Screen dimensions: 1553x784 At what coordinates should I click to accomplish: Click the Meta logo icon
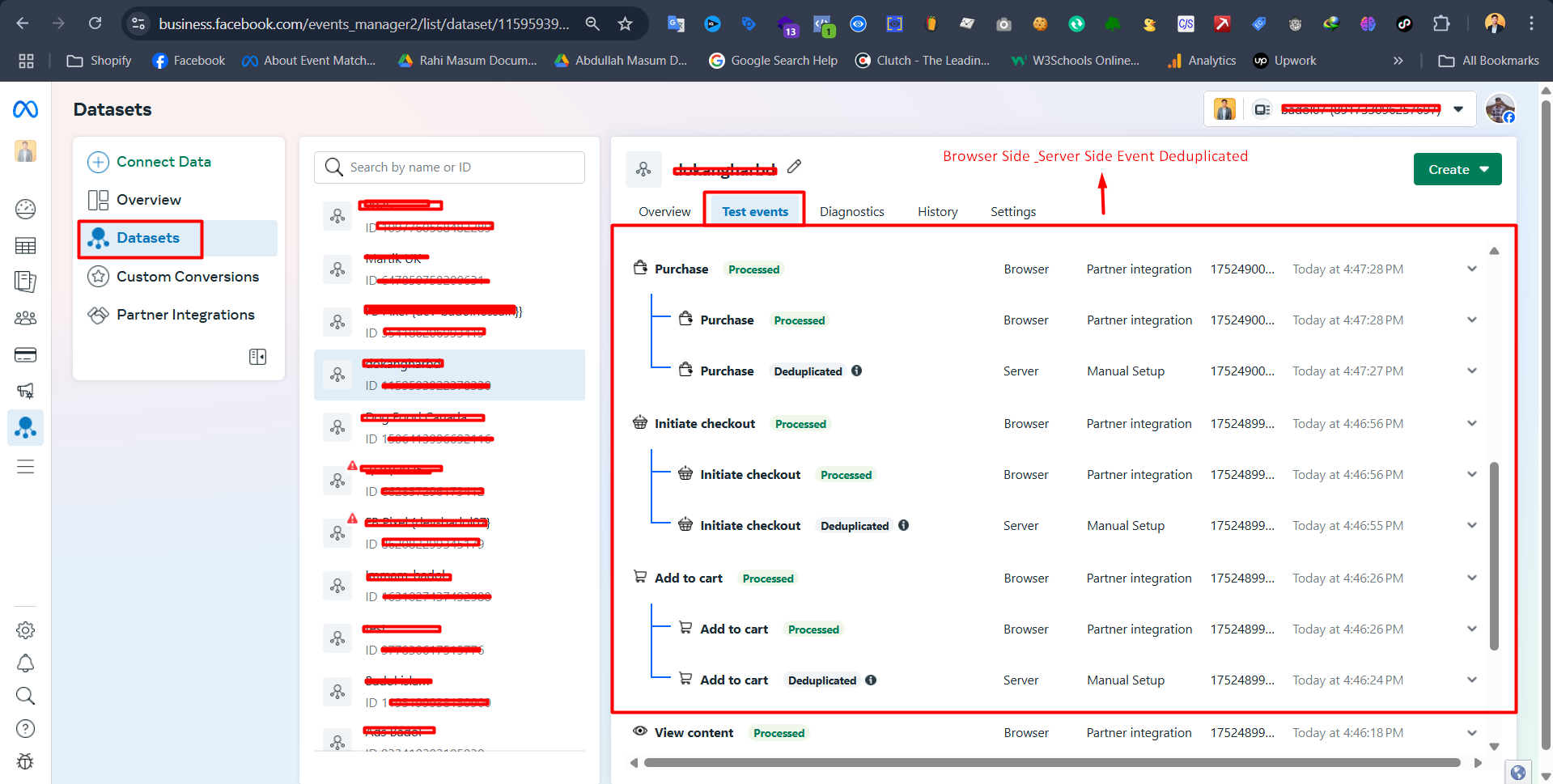pos(25,109)
